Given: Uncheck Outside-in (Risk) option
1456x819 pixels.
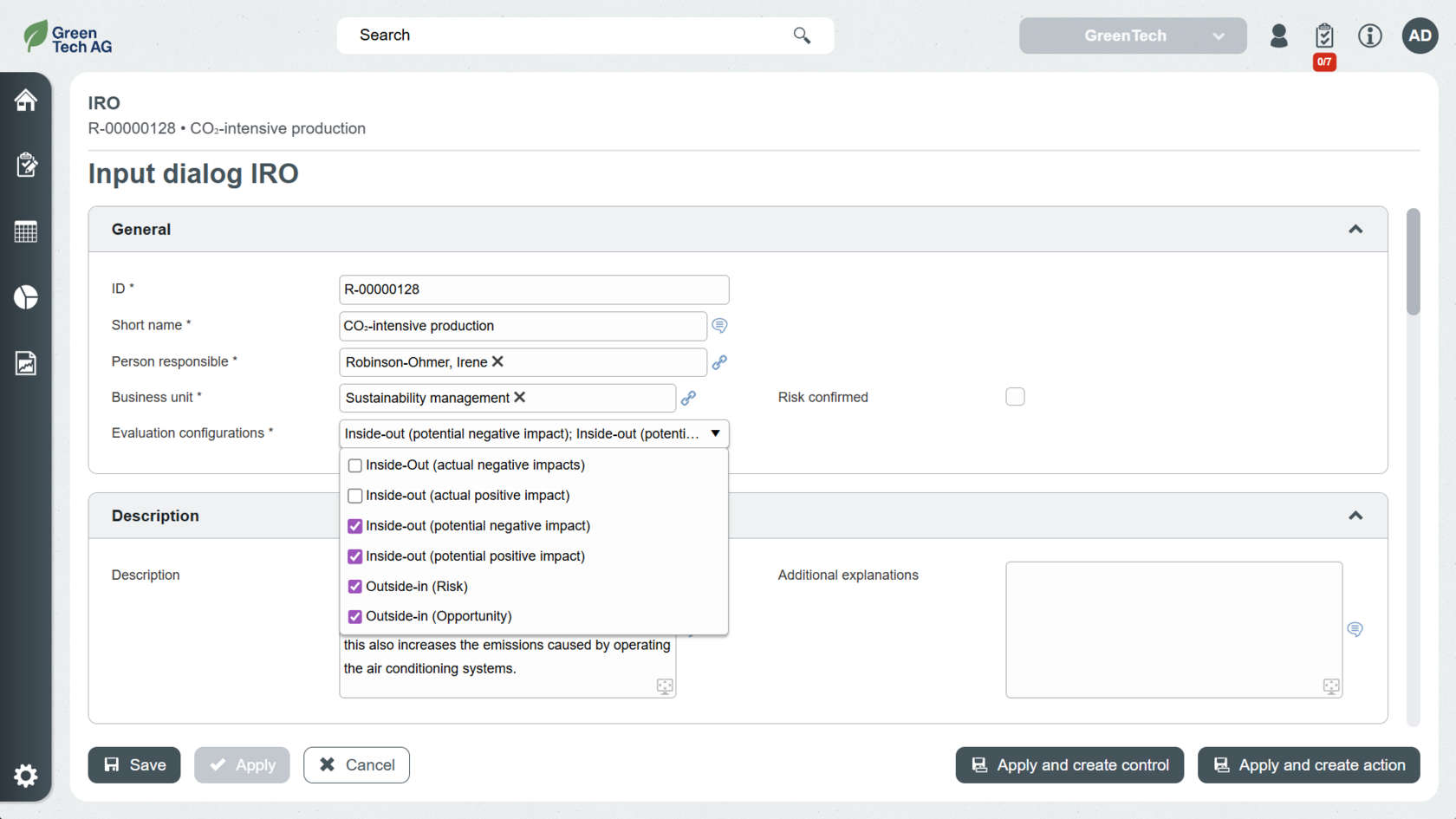Looking at the screenshot, I should pos(355,587).
